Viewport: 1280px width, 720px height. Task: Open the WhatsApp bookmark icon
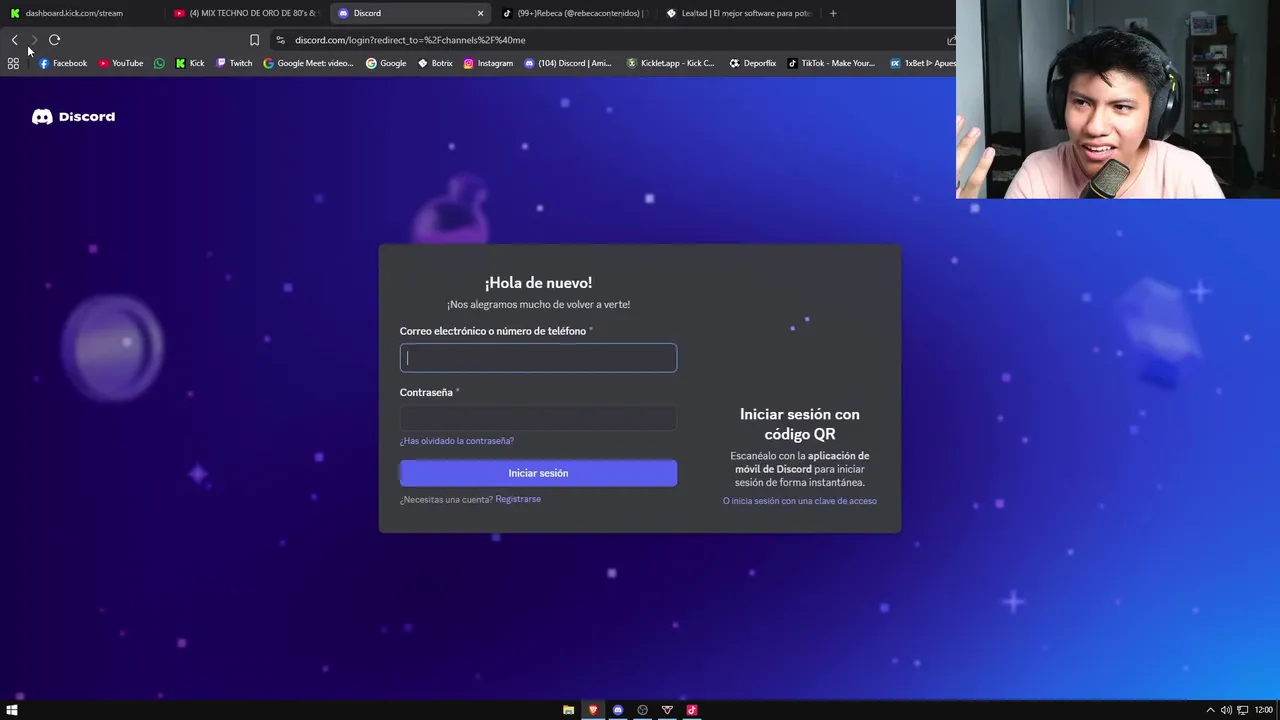point(159,63)
